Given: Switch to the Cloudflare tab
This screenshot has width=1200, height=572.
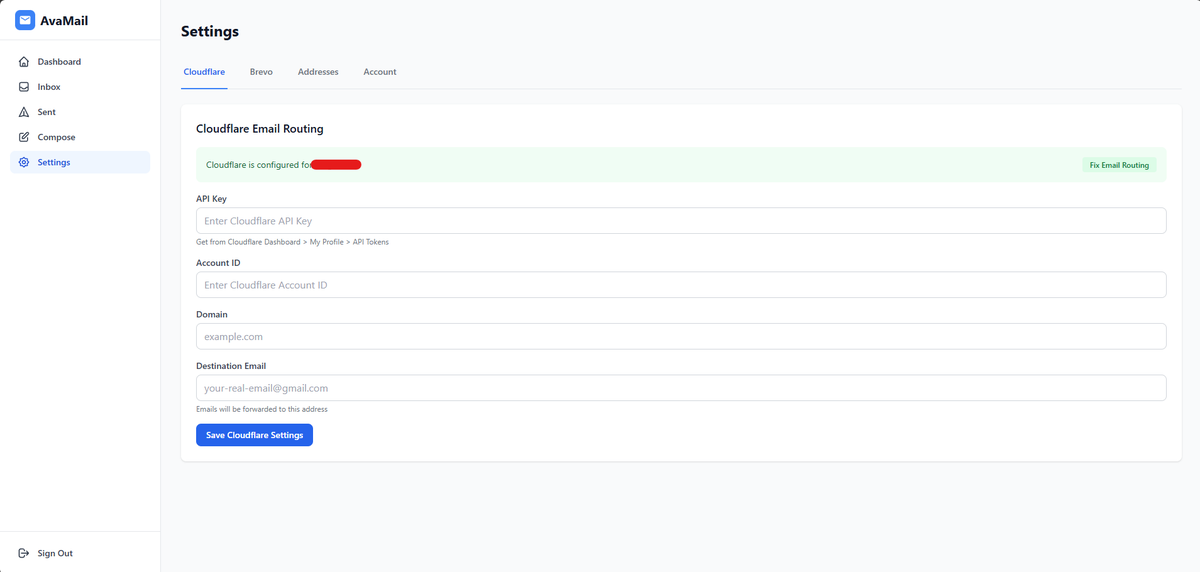Looking at the screenshot, I should click(204, 72).
